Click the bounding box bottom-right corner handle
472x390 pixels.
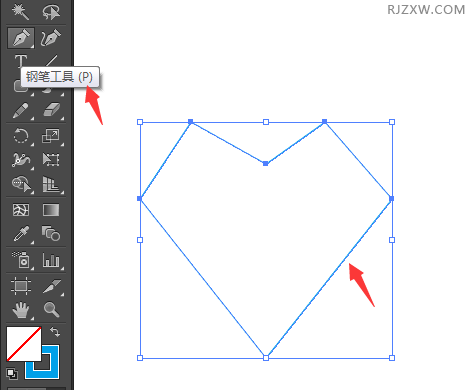392,358
